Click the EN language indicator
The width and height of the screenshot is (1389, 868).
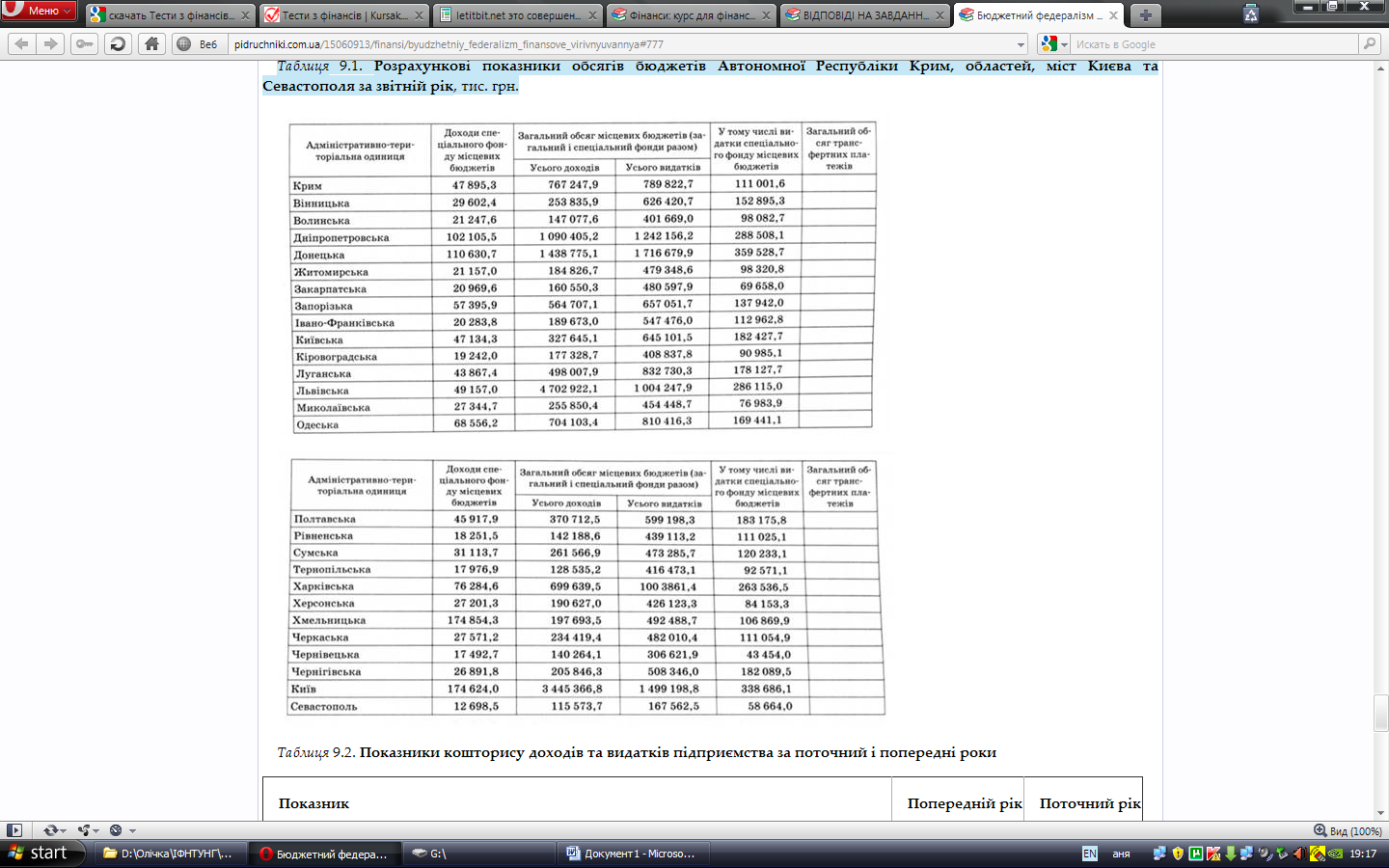pos(1090,854)
